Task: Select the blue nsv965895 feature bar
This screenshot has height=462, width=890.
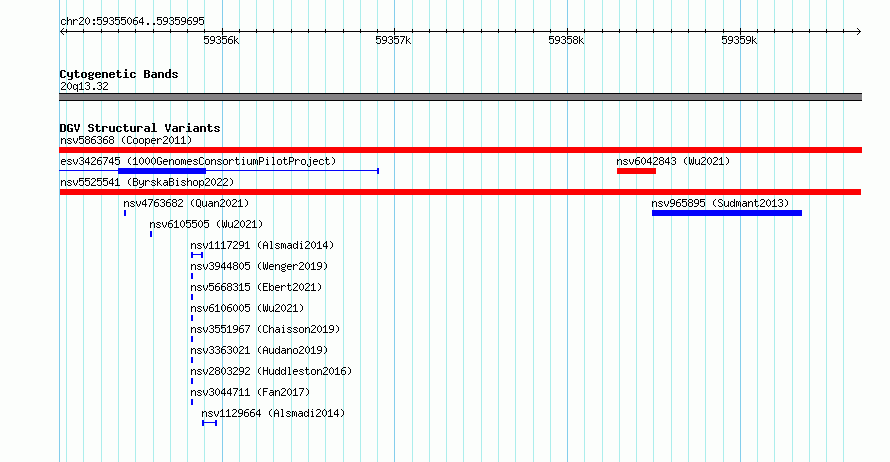Action: (727, 213)
